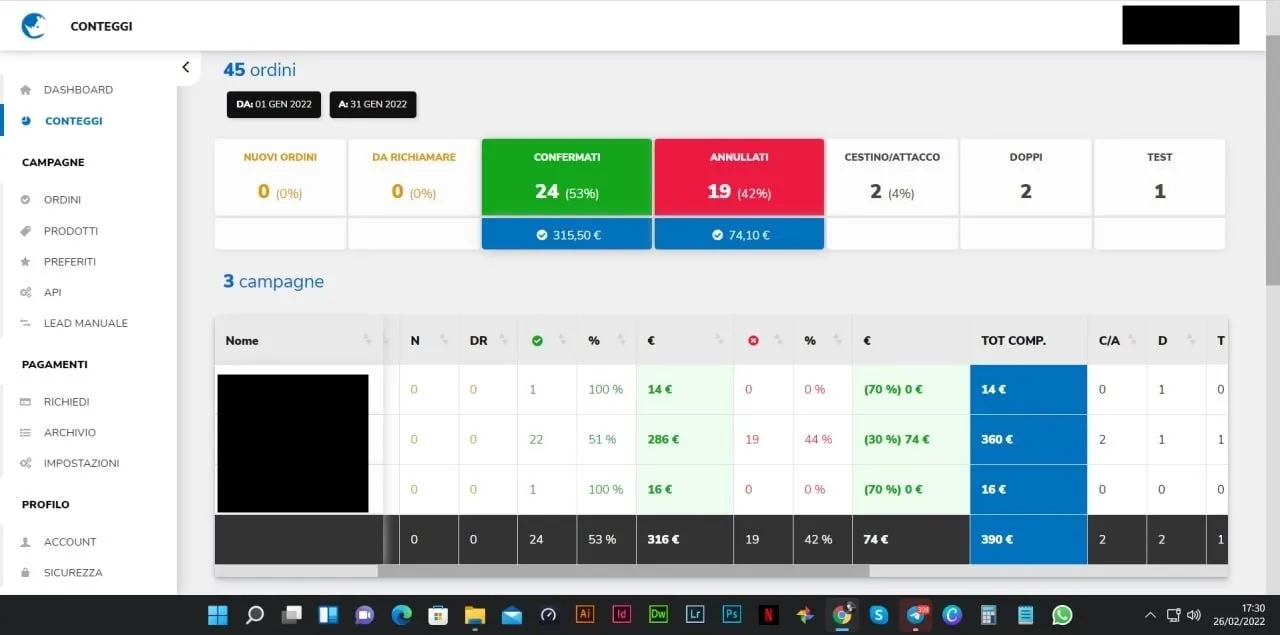The width and height of the screenshot is (1280, 635).
Task: Sort by green checkmark confirmed column
Action: point(547,341)
